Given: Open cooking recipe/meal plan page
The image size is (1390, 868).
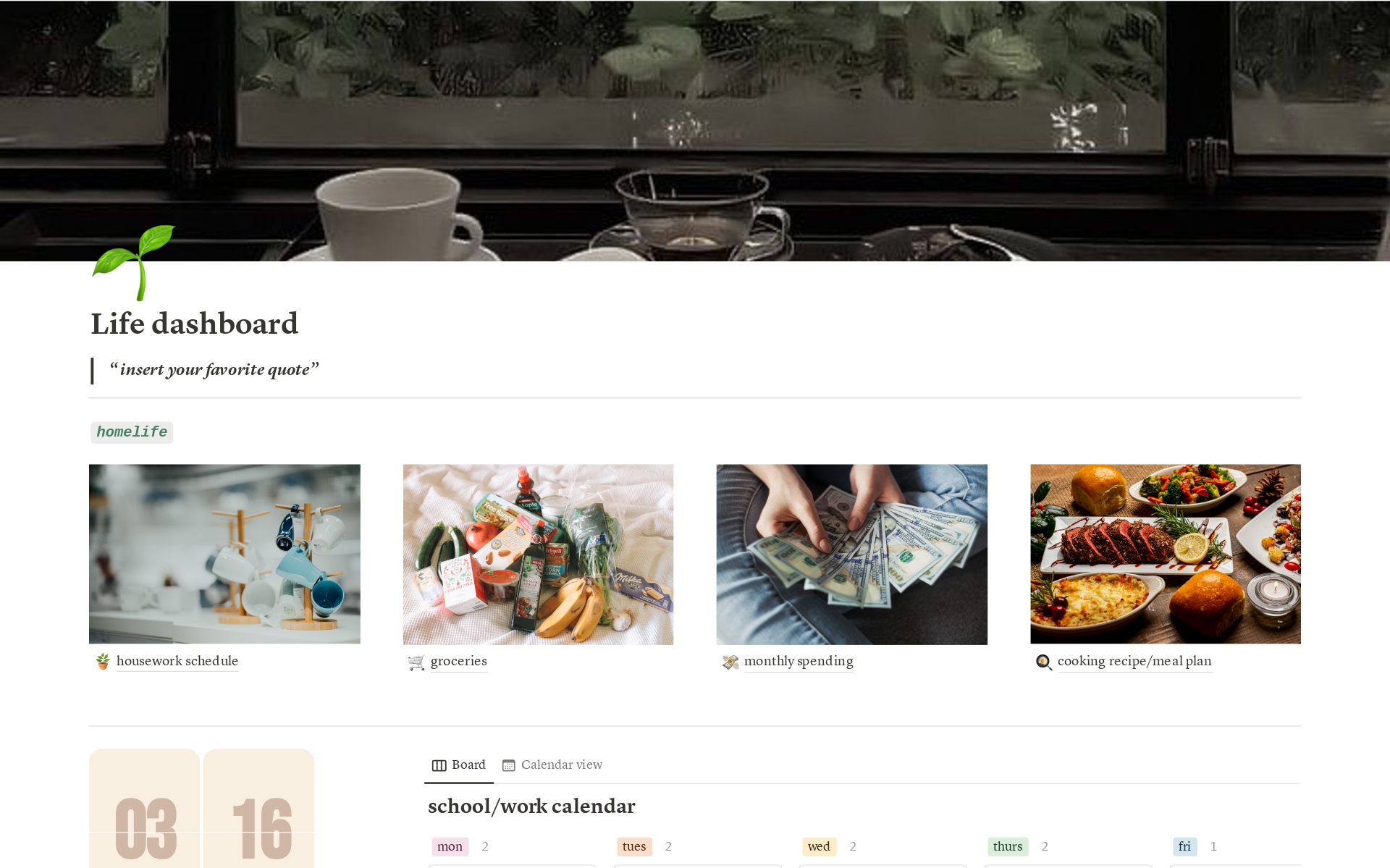Looking at the screenshot, I should [x=1134, y=661].
